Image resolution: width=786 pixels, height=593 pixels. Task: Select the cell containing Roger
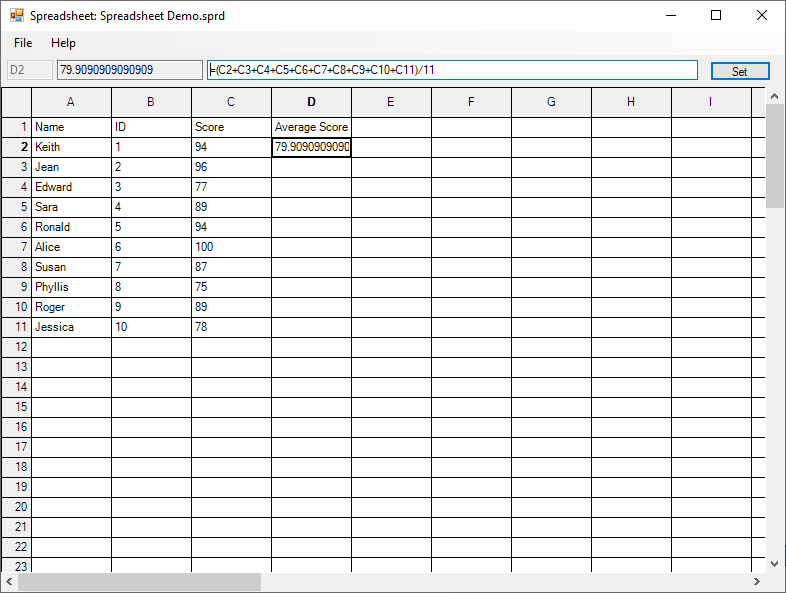coord(71,308)
